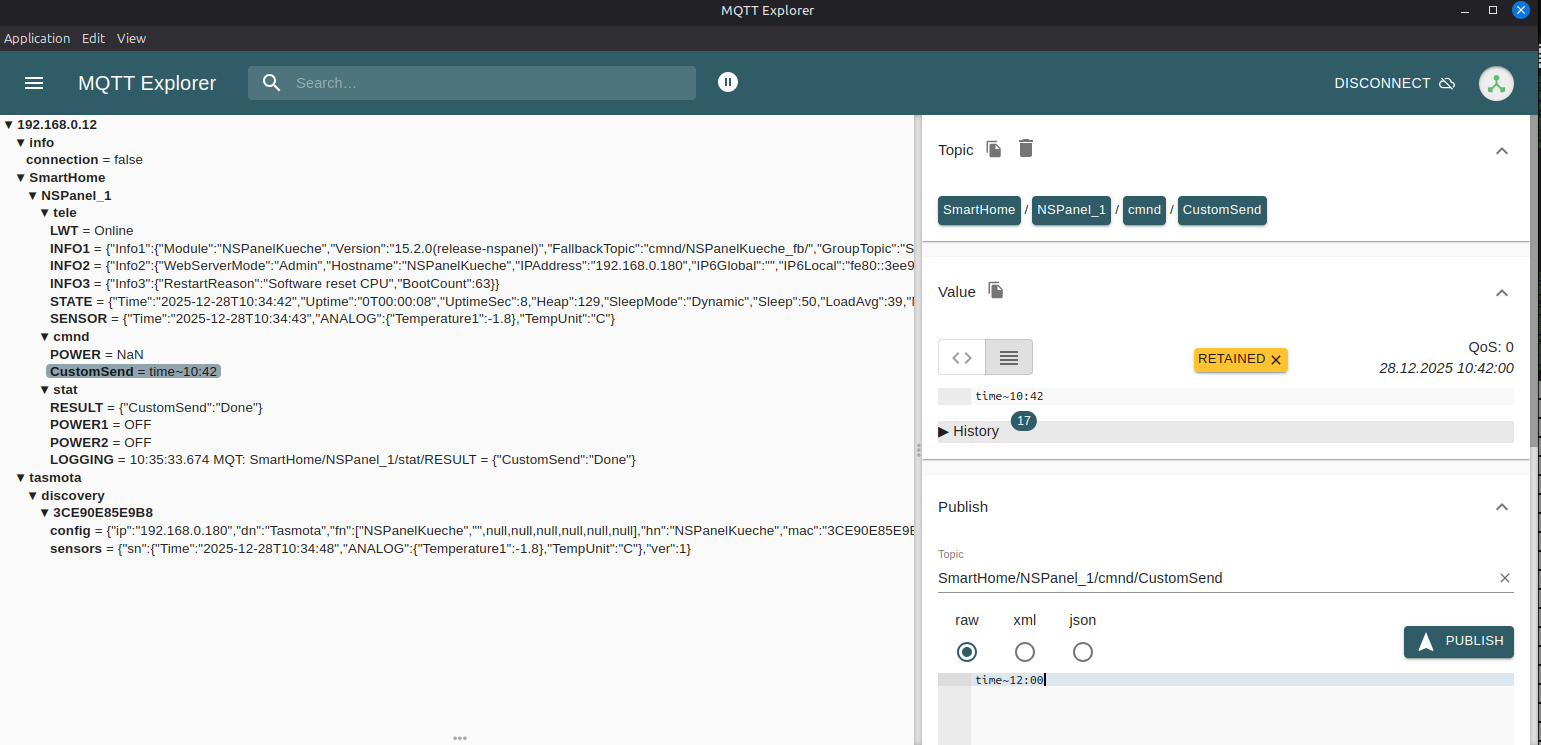Viewport: 1541px width, 745px height.
Task: Open the View menu
Action: pos(131,38)
